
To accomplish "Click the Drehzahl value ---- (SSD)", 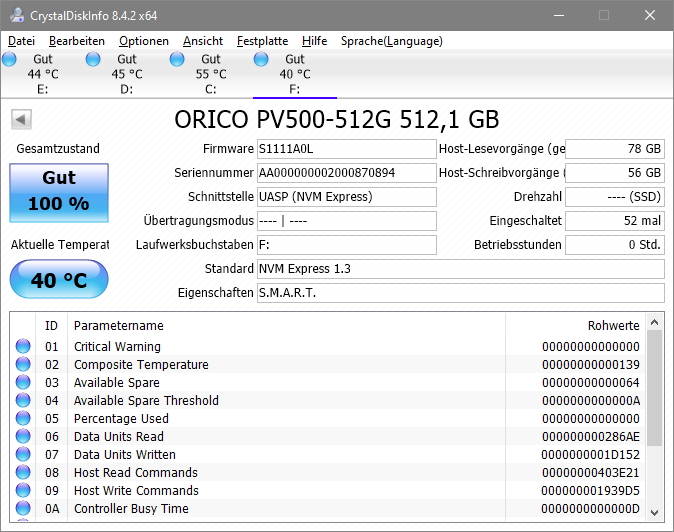I will click(615, 197).
